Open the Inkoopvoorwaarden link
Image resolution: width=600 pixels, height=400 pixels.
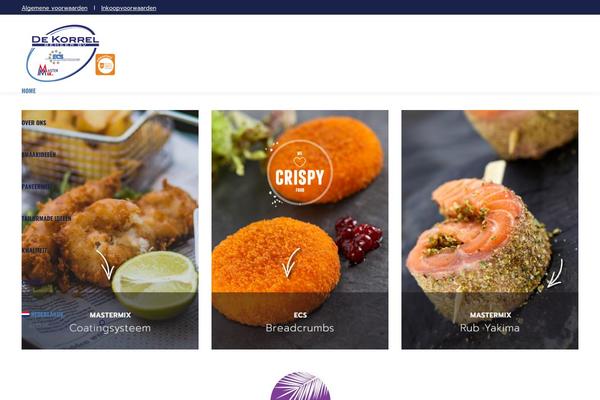[129, 8]
